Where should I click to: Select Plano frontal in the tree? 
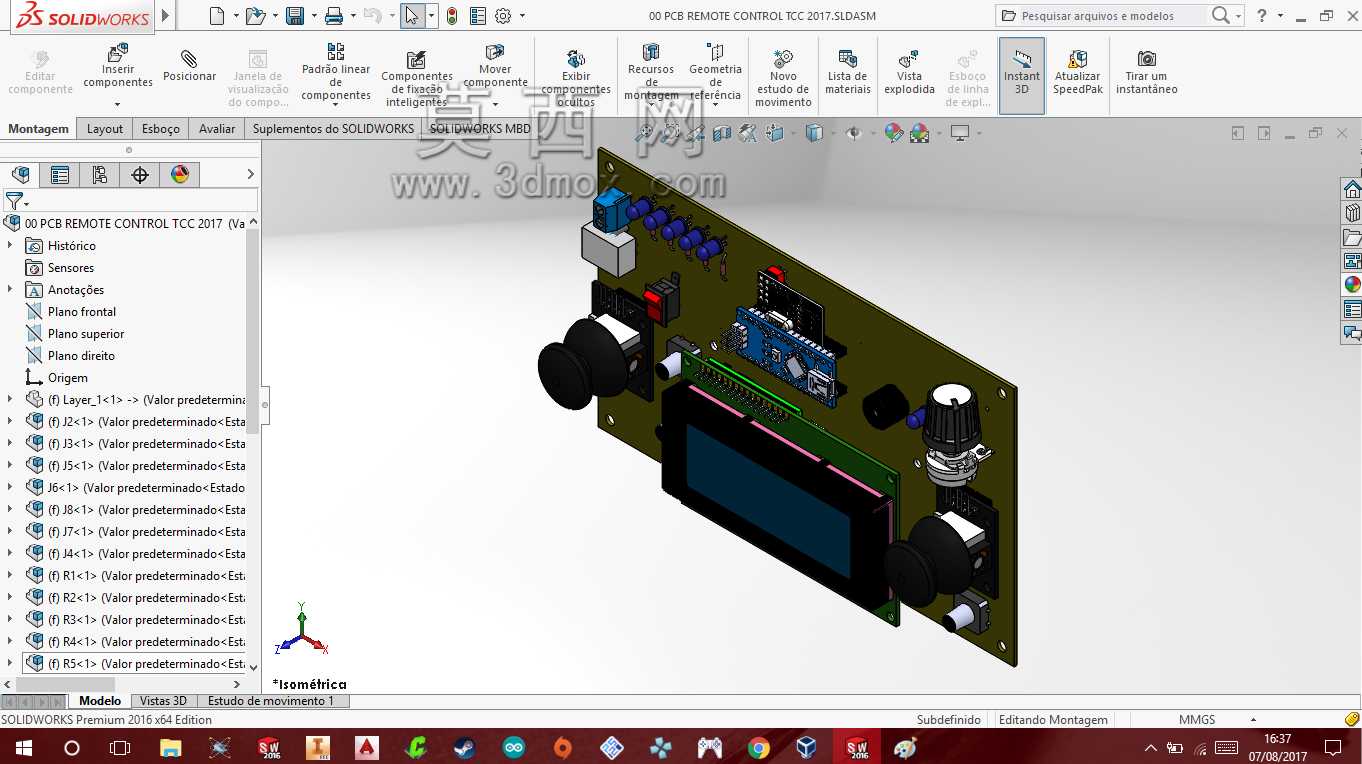(x=82, y=311)
